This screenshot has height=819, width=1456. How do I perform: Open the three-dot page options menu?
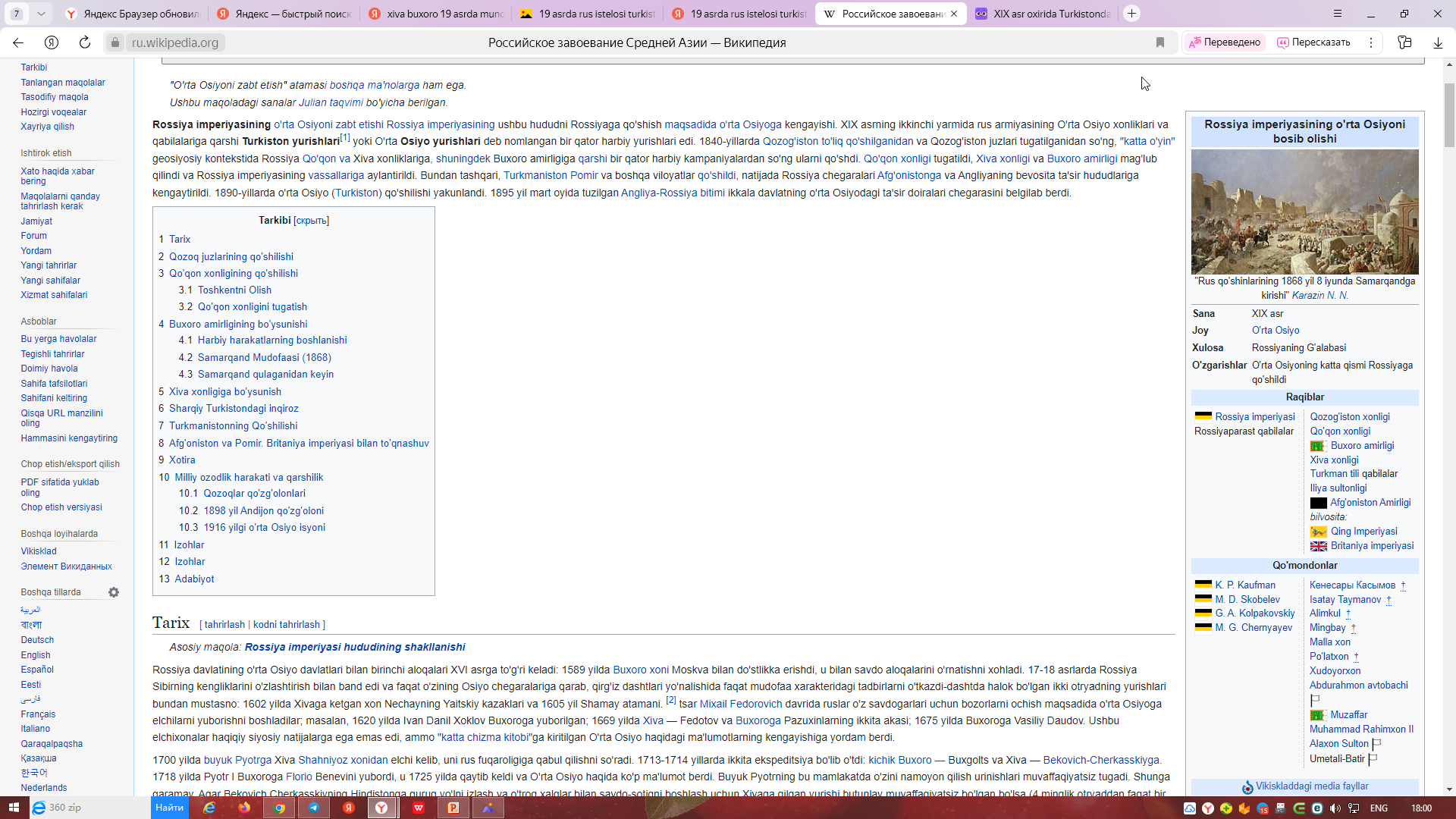tap(1371, 42)
